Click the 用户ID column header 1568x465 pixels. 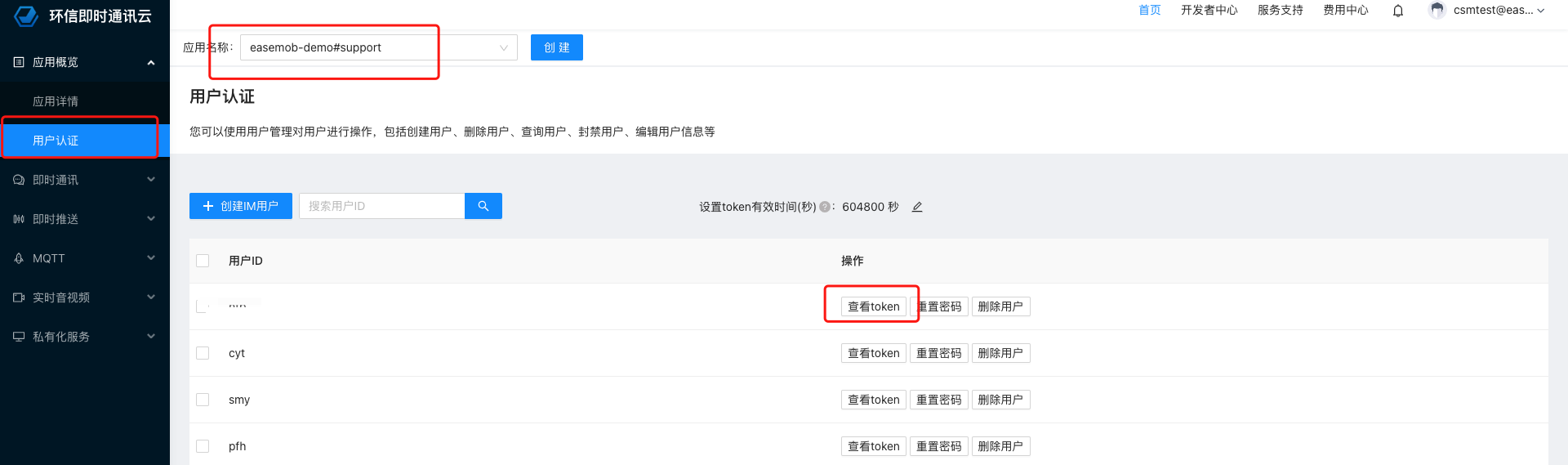[x=246, y=261]
